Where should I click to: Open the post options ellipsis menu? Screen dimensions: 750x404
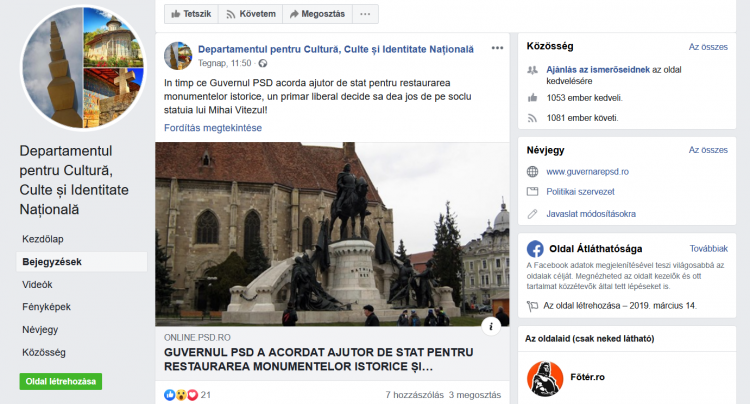click(x=497, y=48)
